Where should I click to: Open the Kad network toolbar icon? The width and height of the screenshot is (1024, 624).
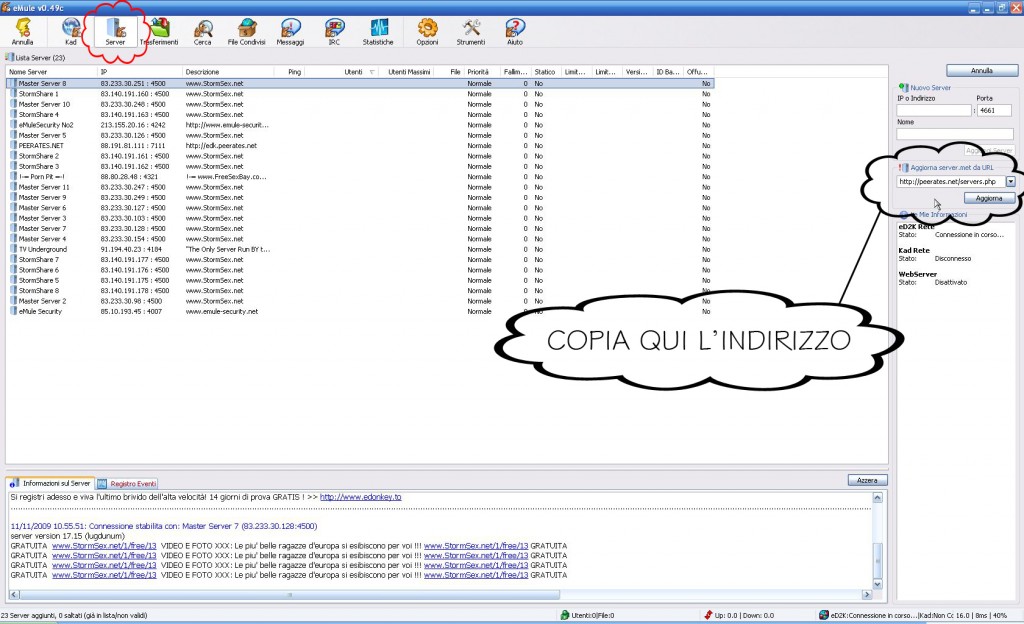[71, 31]
